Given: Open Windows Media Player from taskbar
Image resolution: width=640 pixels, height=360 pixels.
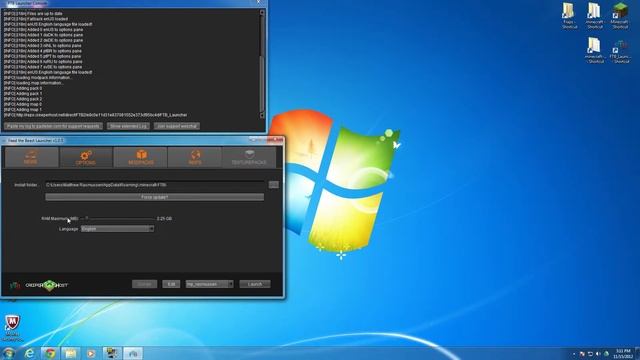Looking at the screenshot, I should click(91, 353).
